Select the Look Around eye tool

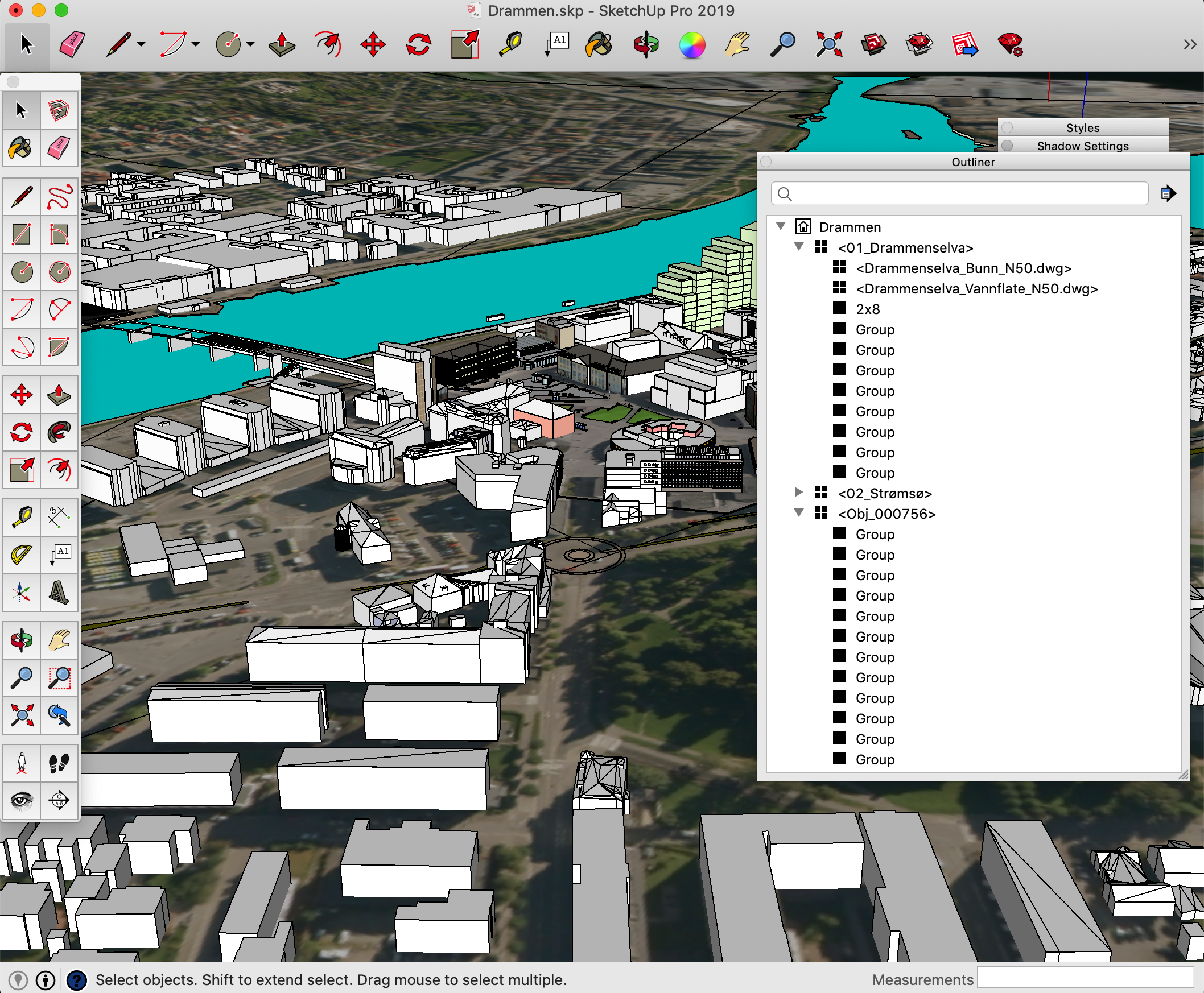pyautogui.click(x=22, y=800)
